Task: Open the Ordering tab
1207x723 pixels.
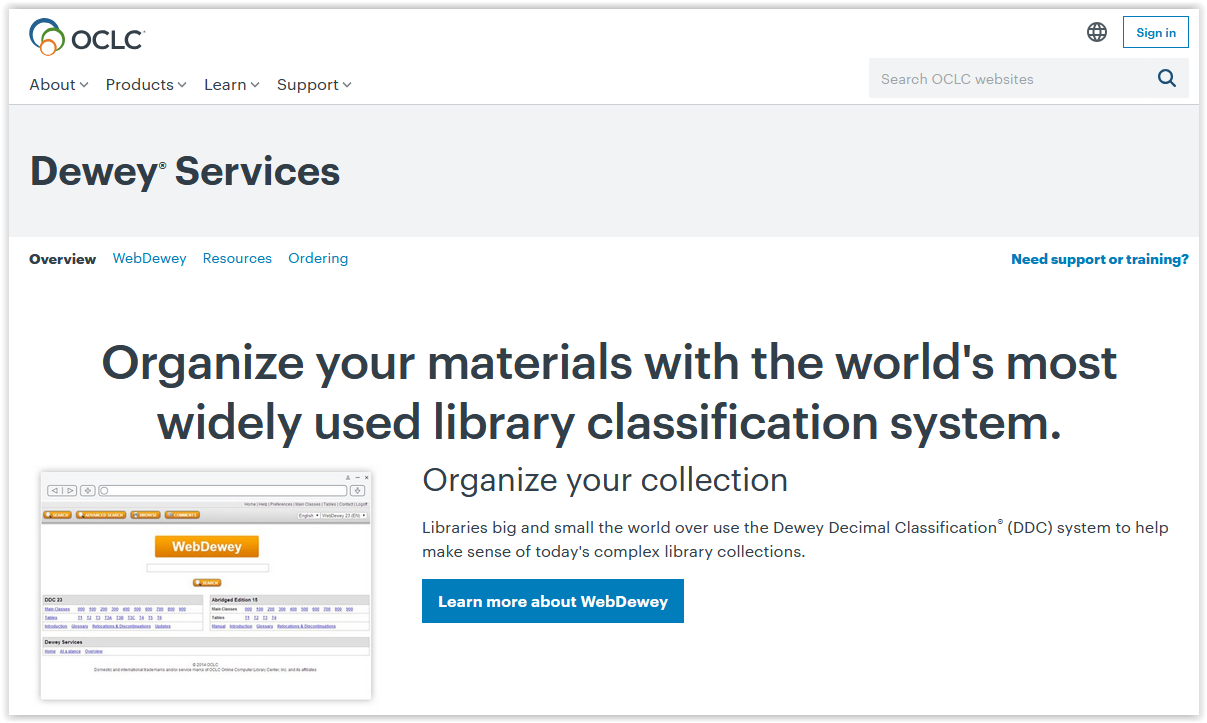Action: [x=318, y=258]
